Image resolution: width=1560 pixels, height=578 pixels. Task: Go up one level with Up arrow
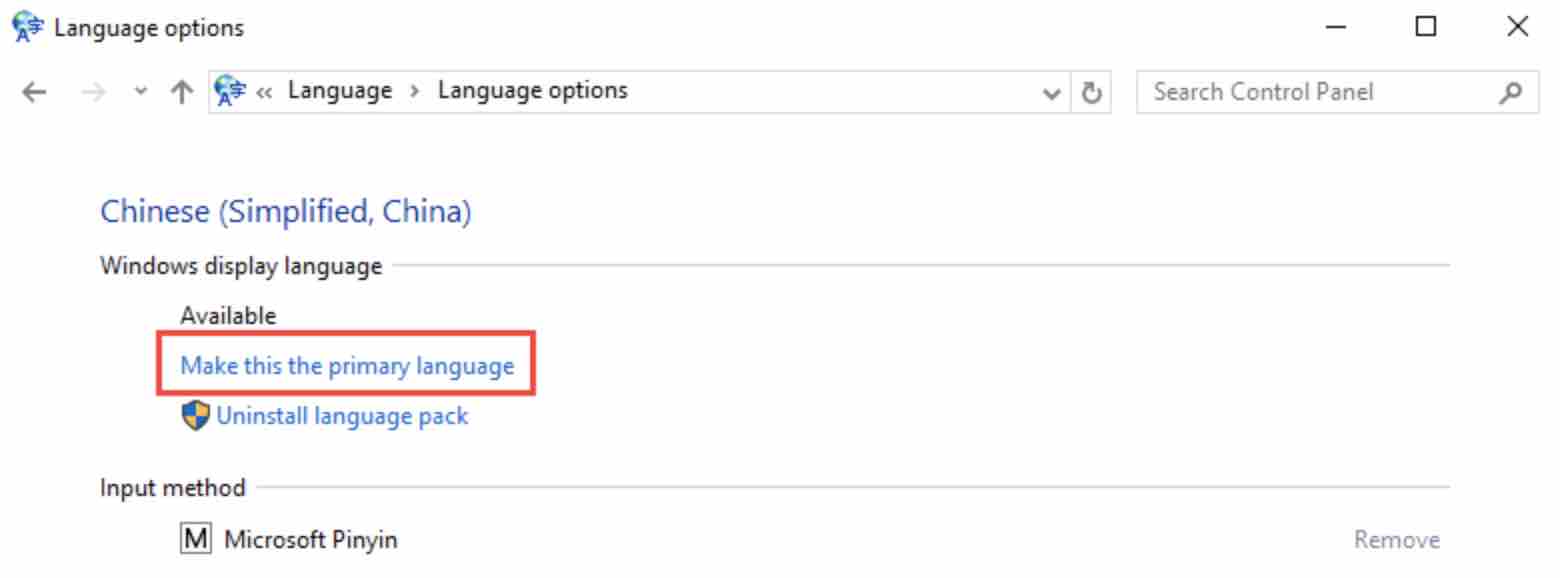click(181, 92)
